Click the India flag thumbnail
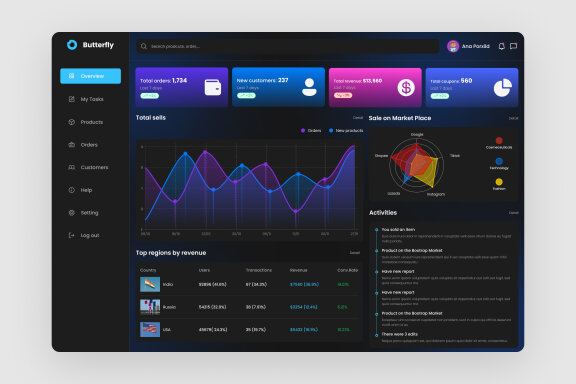 (x=150, y=284)
